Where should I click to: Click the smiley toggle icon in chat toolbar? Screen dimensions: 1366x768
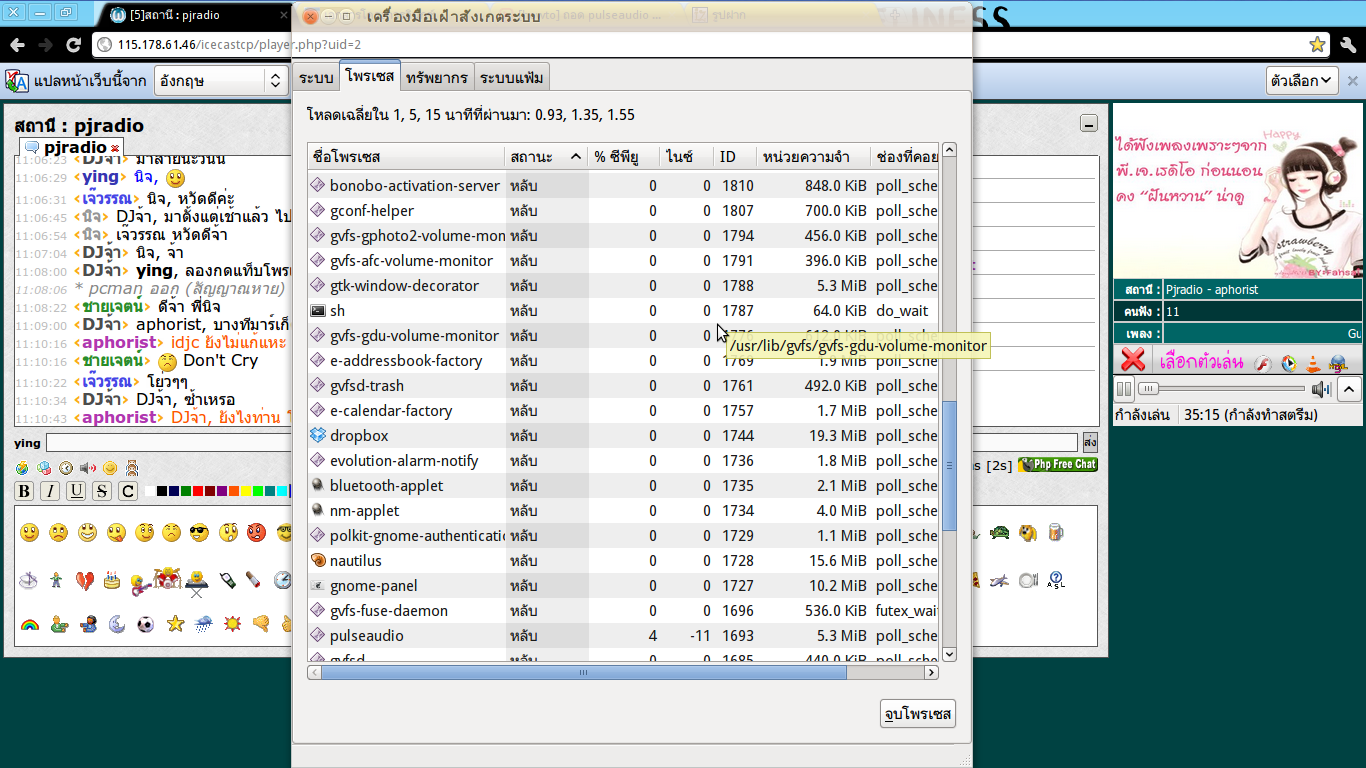[110, 467]
